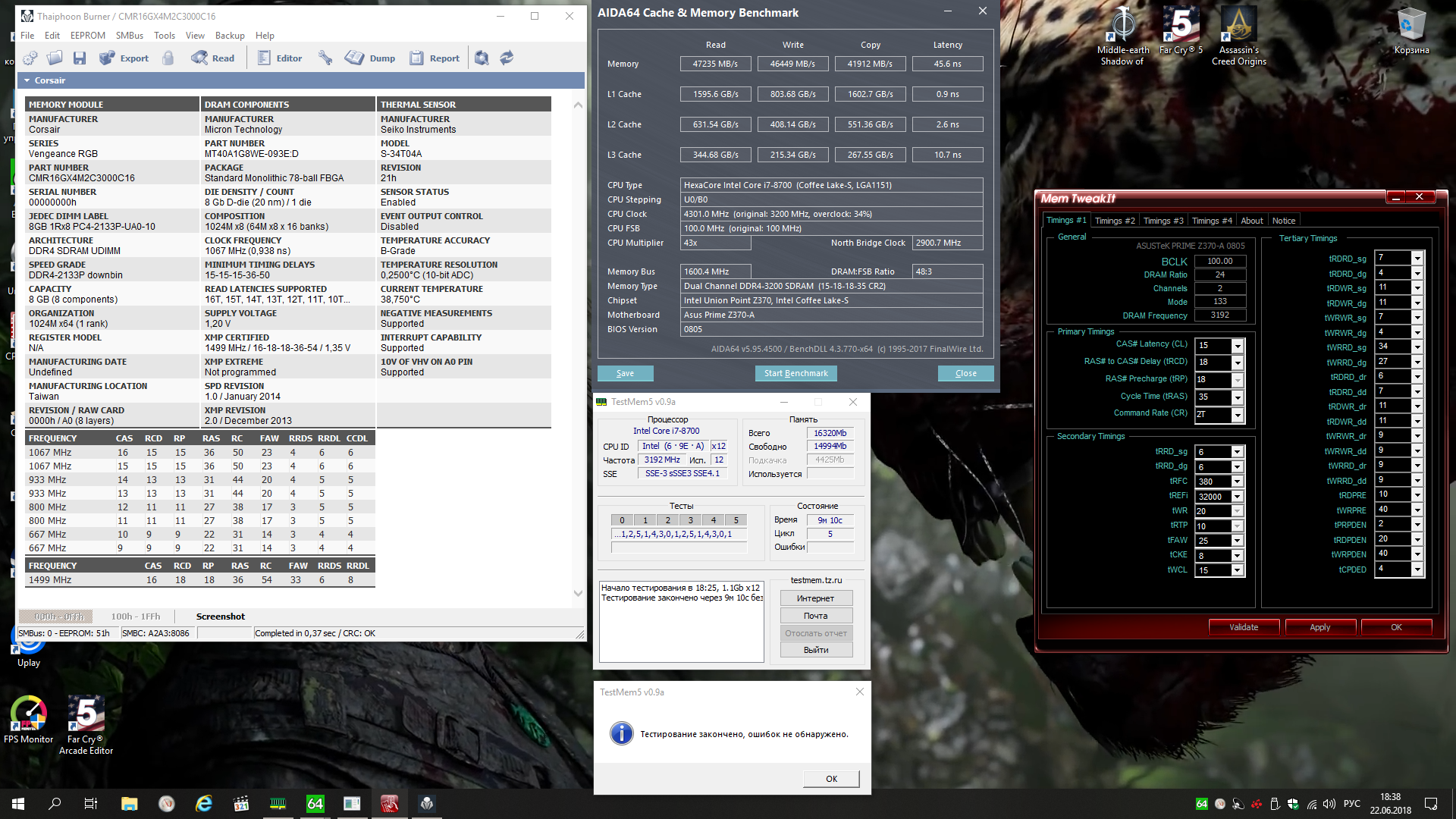Click the refresh arrows toolbar icon
The image size is (1456, 819).
coord(507,58)
